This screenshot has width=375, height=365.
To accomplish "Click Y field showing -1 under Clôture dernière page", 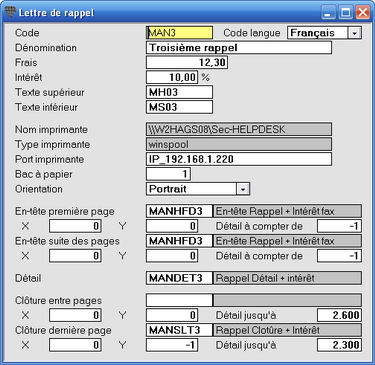I will [x=172, y=345].
